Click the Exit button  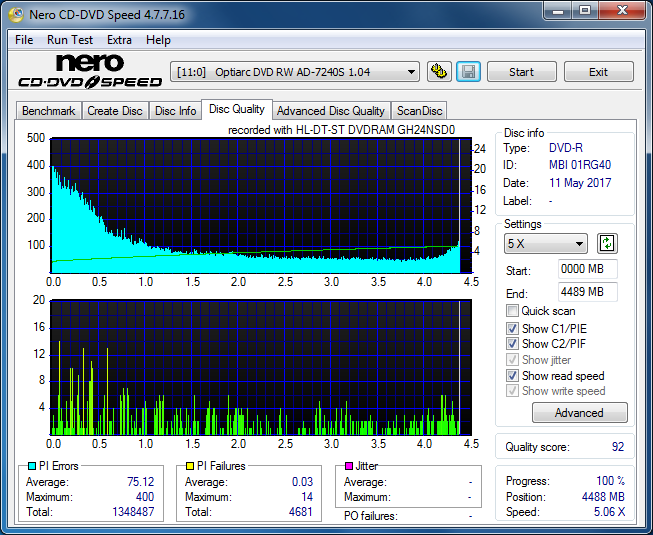pos(598,72)
